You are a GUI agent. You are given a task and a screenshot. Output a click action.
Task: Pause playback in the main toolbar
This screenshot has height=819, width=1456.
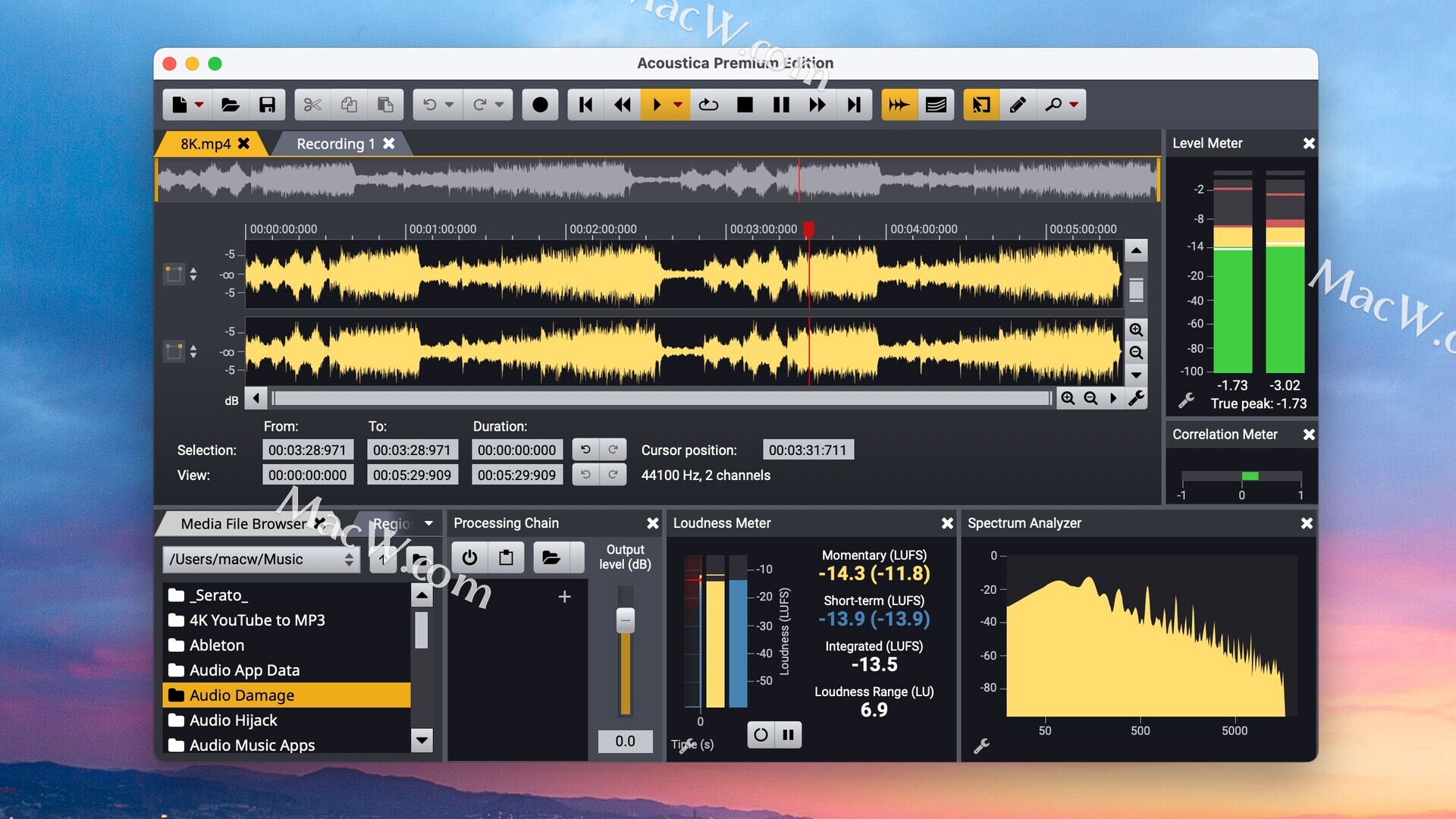pyautogui.click(x=781, y=105)
